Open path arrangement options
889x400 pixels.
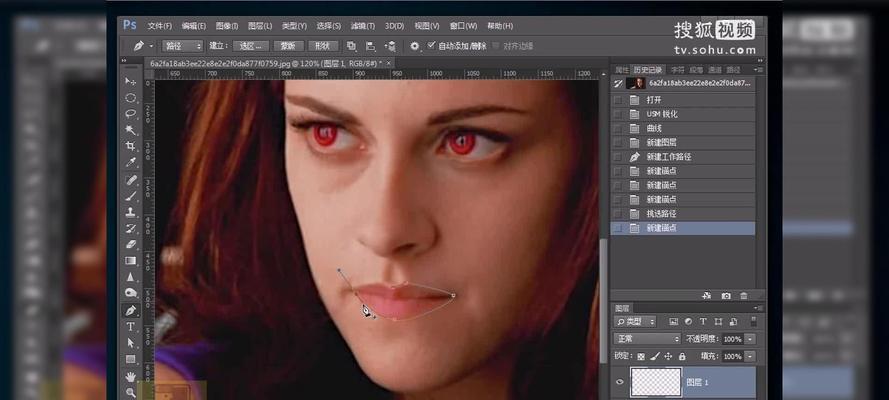[390, 46]
